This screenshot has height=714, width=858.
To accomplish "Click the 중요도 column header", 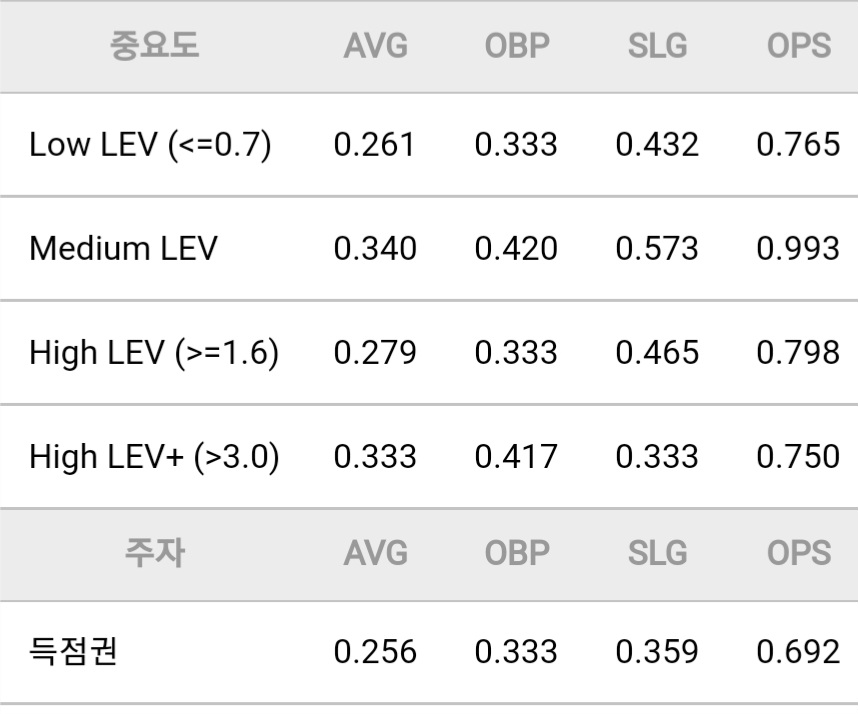I will (154, 45).
